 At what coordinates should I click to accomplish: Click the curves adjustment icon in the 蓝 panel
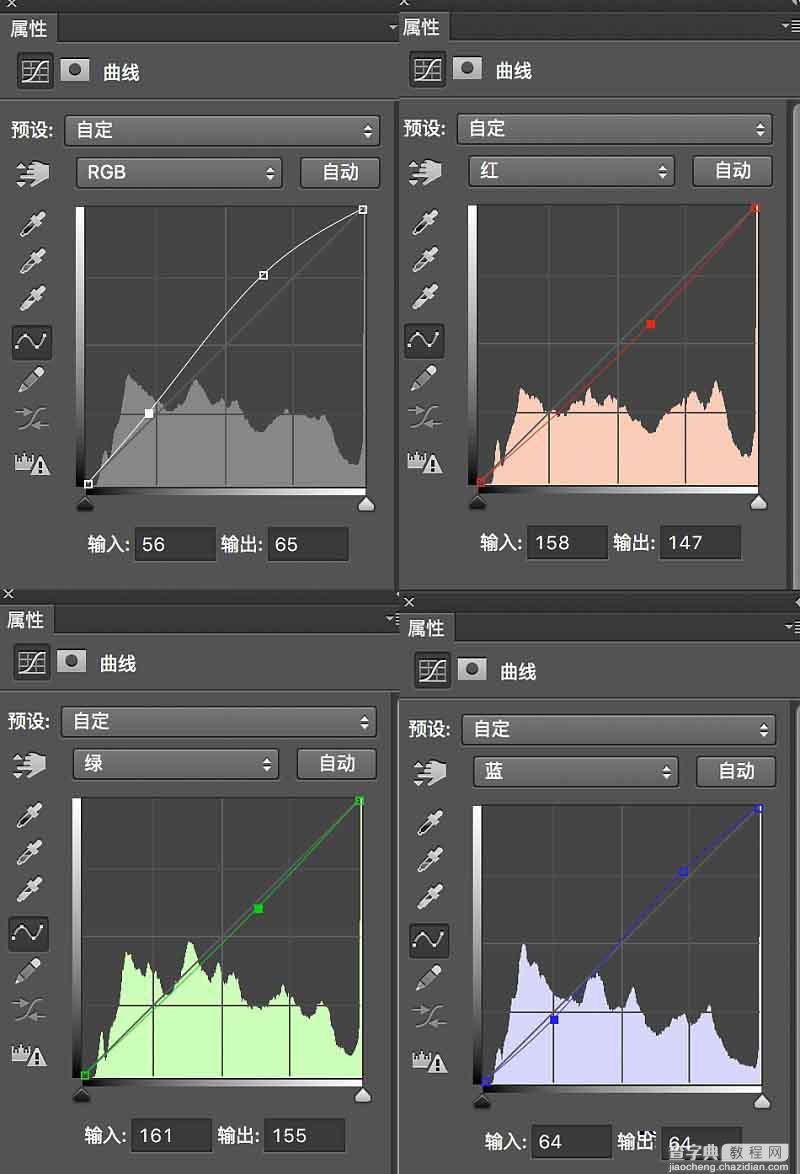click(x=432, y=670)
